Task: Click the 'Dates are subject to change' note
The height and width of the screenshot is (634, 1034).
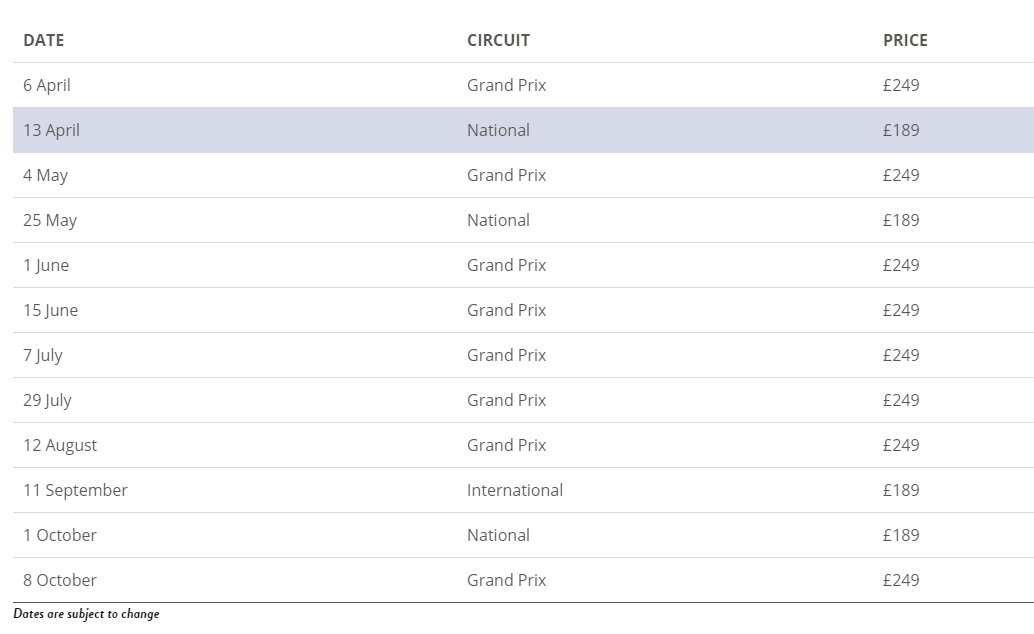Action: tap(86, 614)
